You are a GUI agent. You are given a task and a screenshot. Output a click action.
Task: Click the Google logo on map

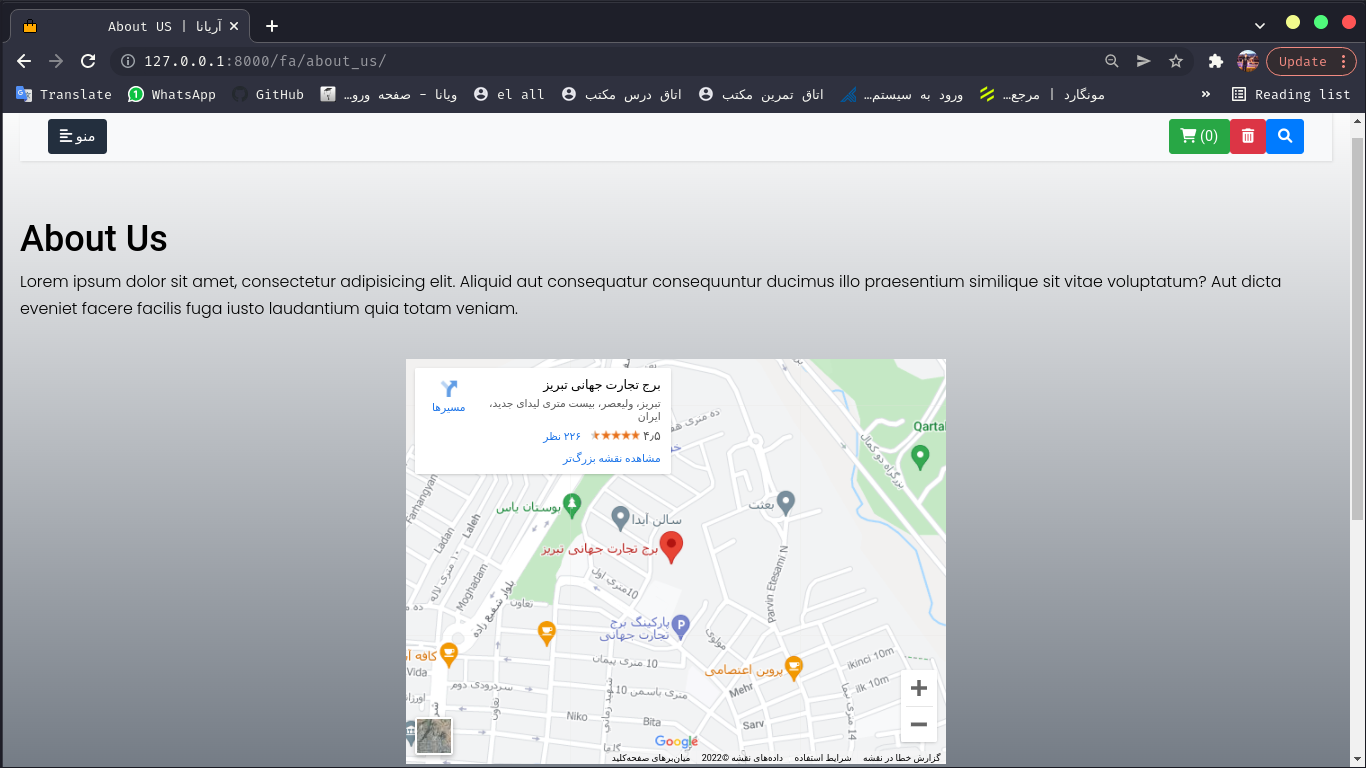(x=677, y=741)
